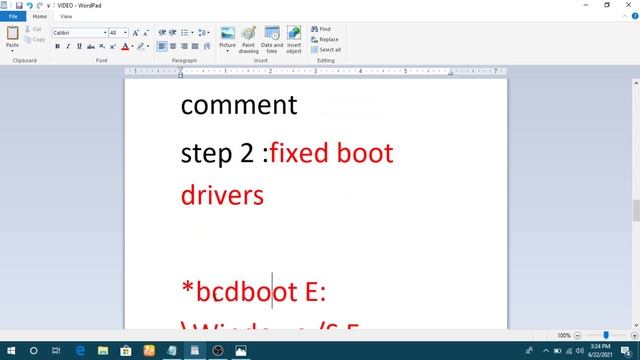Insert a Paint drawing

(x=249, y=40)
